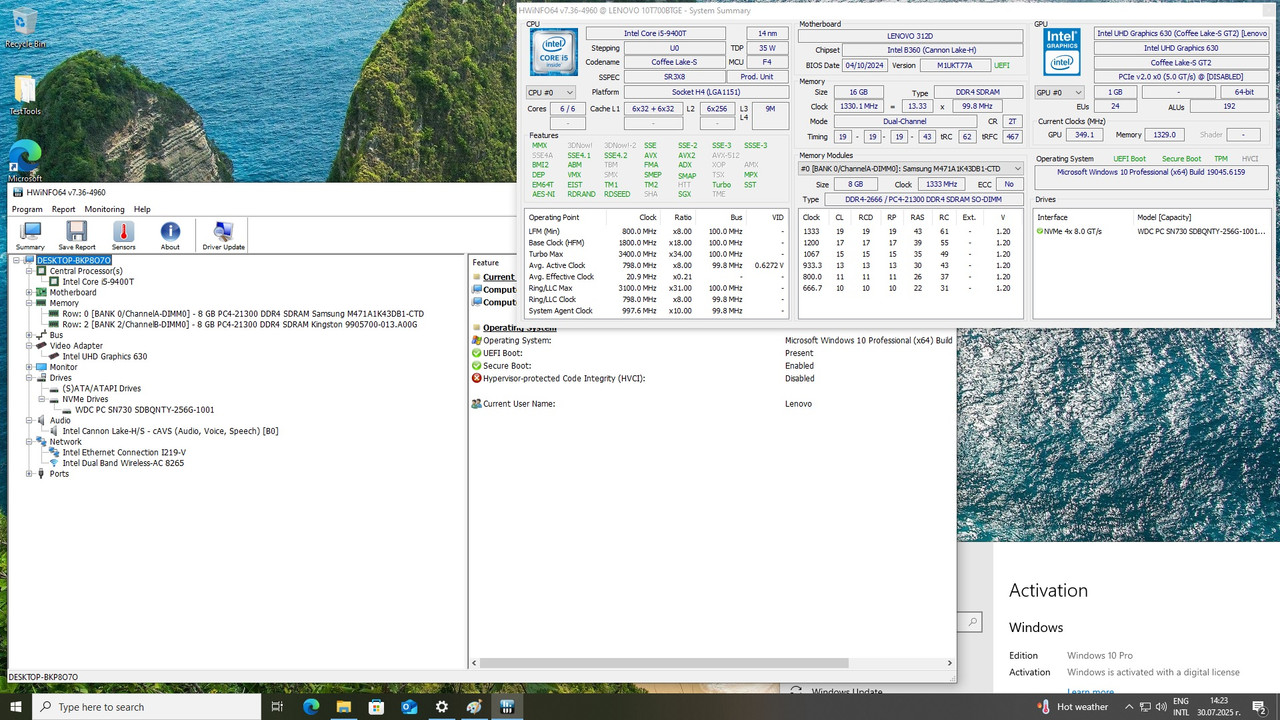
Task: Select Intel UHD Graphics 630 tree item
Action: [x=104, y=356]
